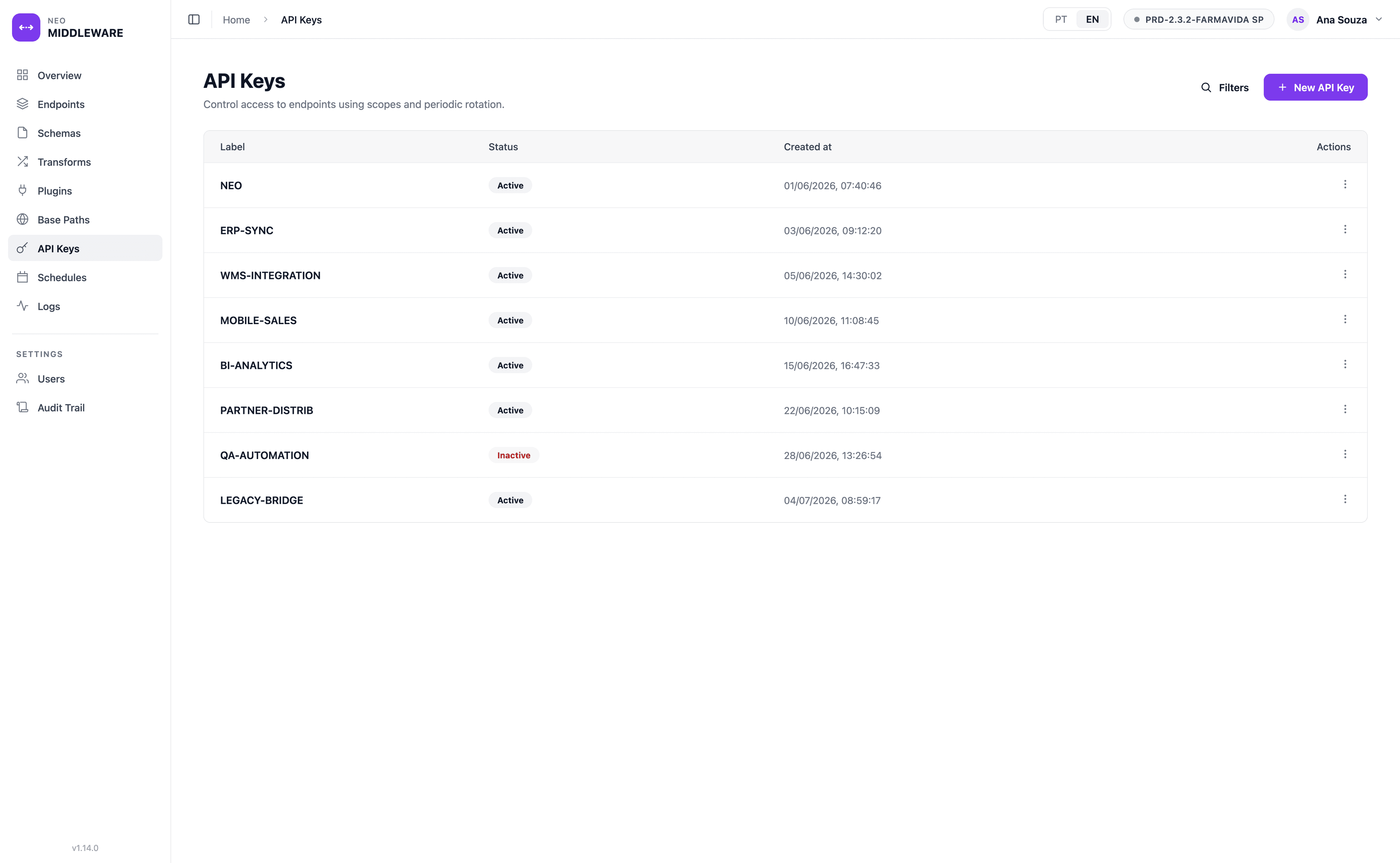Open the Filters button

coord(1225,88)
